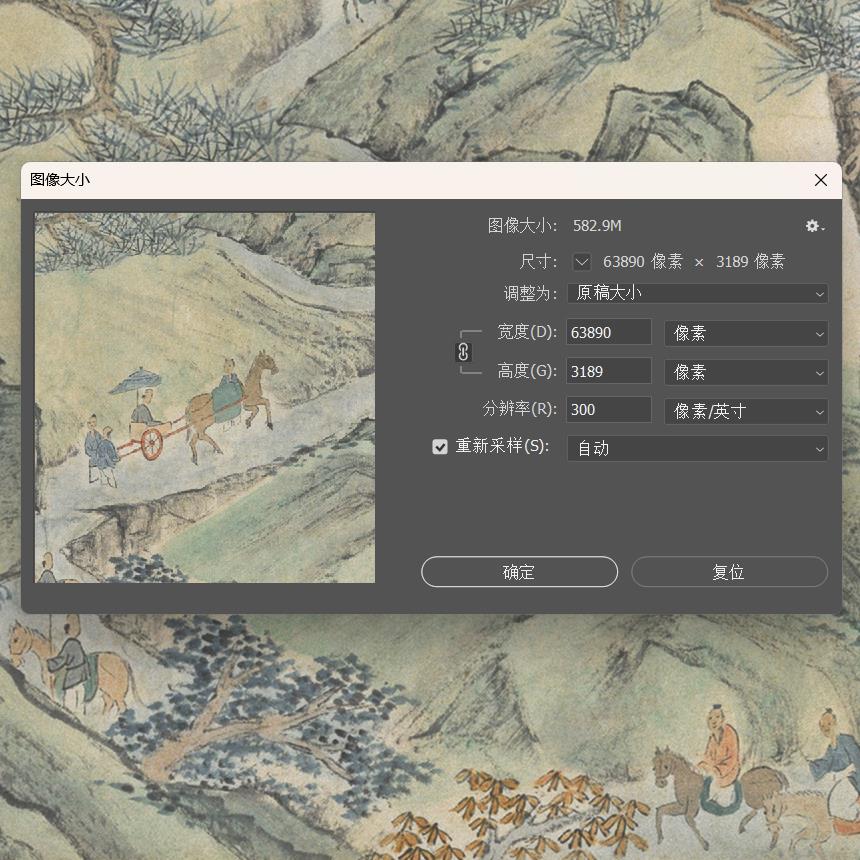Open the width unit 像素 dropdown

746,333
